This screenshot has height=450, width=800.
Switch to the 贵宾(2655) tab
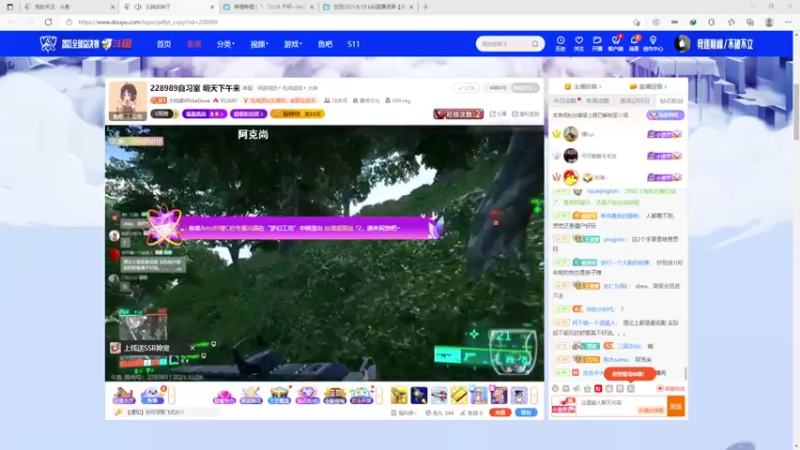coord(634,101)
